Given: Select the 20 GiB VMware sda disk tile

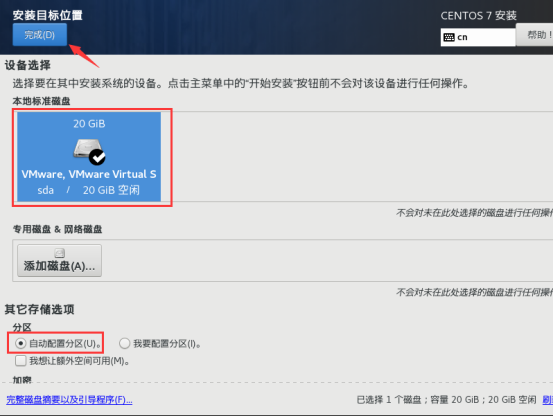Looking at the screenshot, I should point(89,157).
